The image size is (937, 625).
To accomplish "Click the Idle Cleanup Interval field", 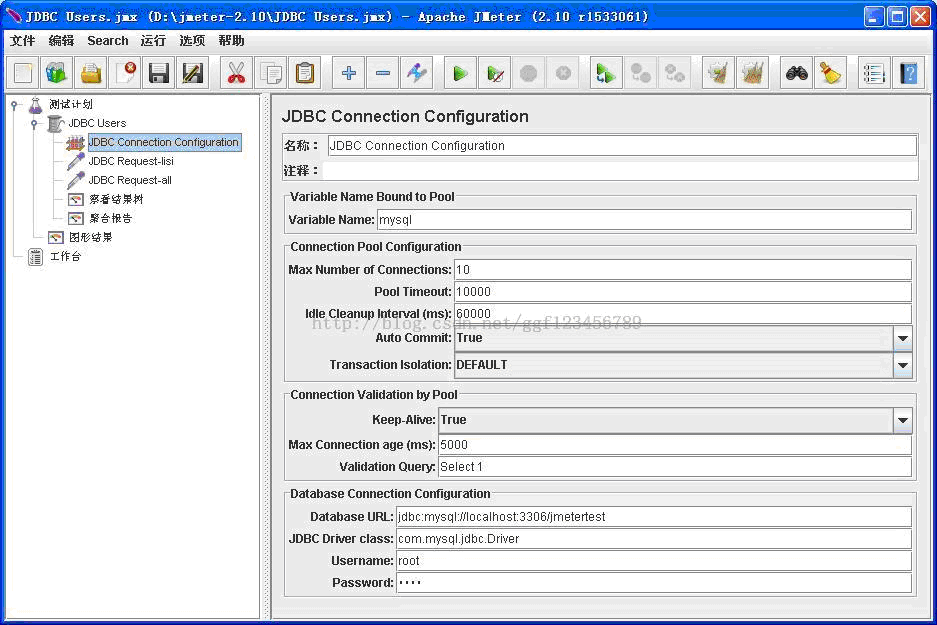I will point(682,314).
